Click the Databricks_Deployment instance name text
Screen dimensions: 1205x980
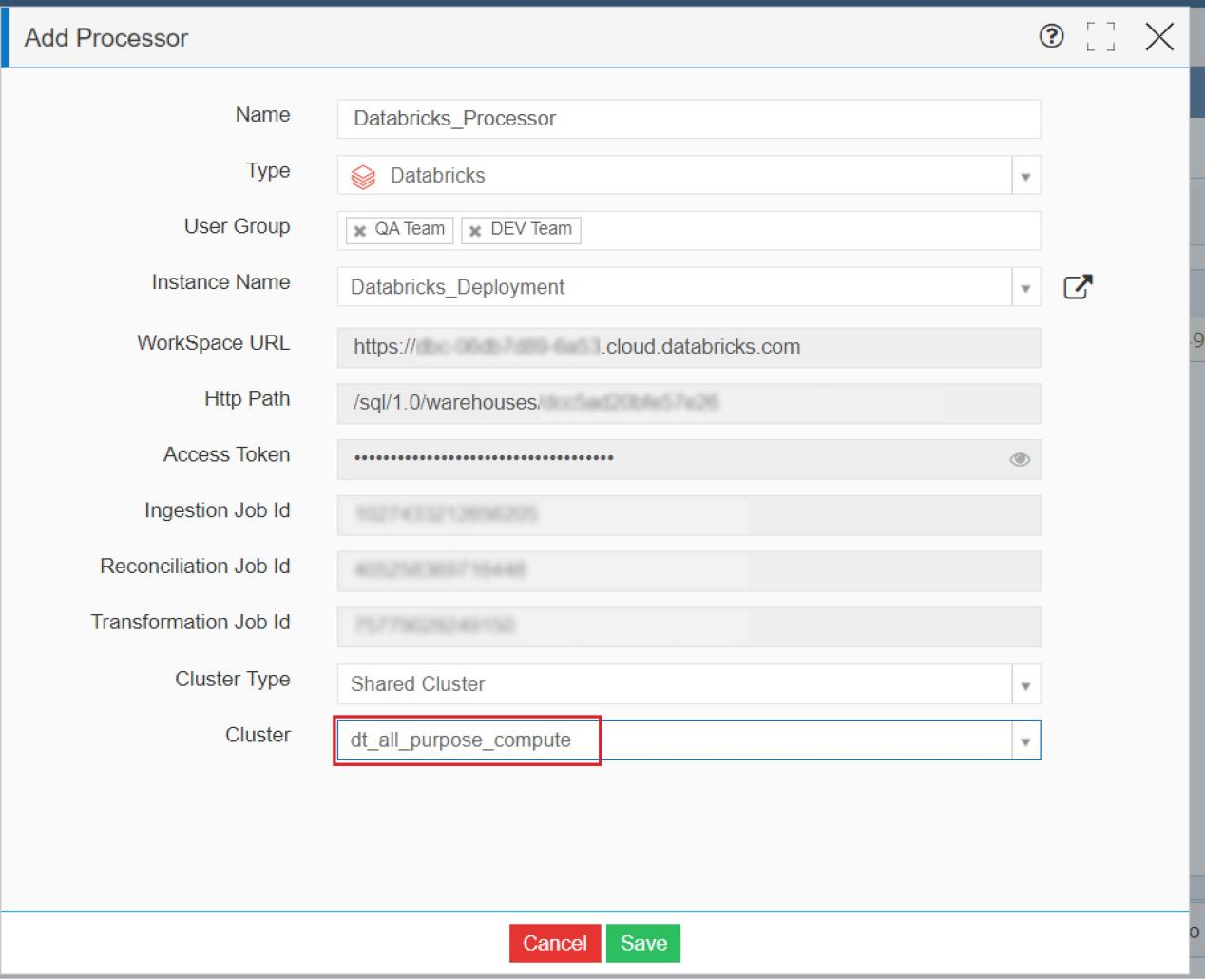457,286
